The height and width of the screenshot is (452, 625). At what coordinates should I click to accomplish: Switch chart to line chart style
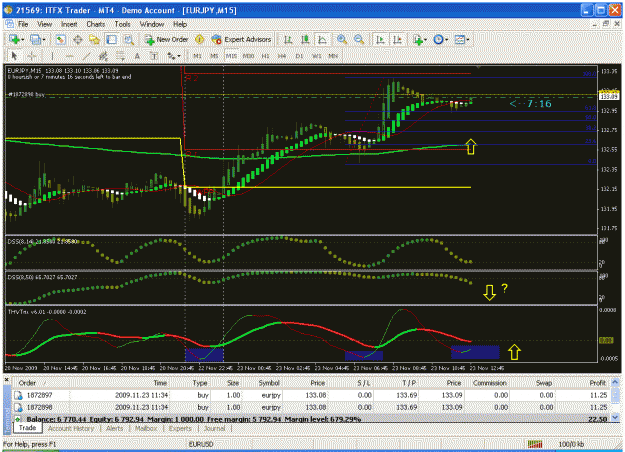[x=322, y=39]
